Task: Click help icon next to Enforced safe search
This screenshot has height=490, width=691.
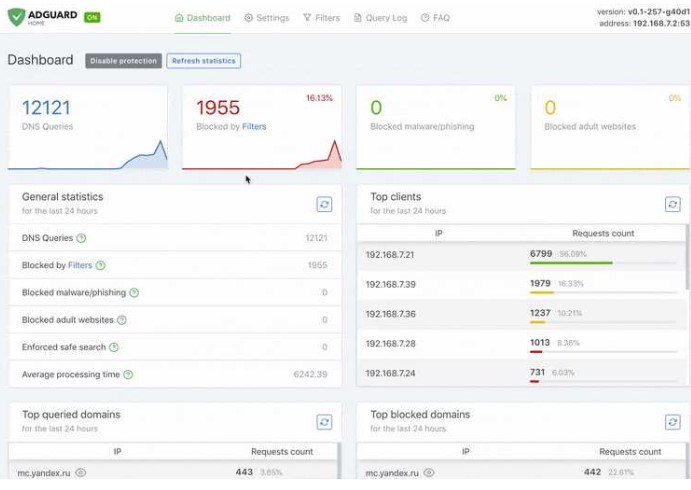Action: point(114,347)
